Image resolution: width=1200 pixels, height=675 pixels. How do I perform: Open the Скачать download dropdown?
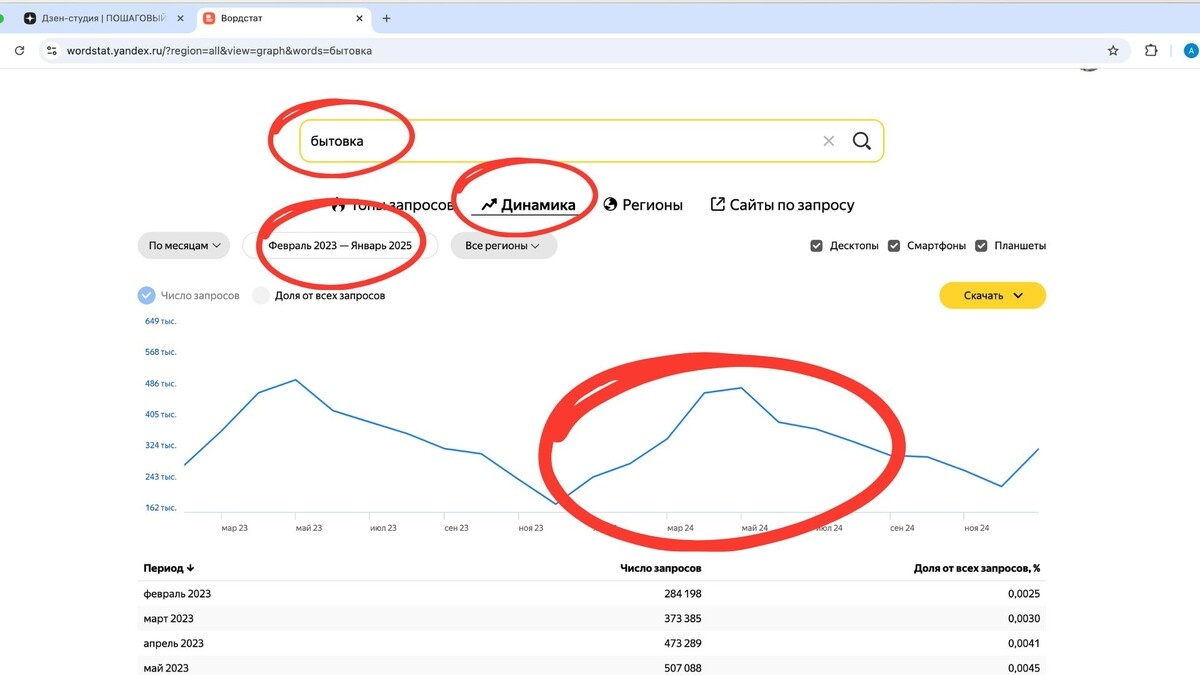pyautogui.click(x=992, y=295)
